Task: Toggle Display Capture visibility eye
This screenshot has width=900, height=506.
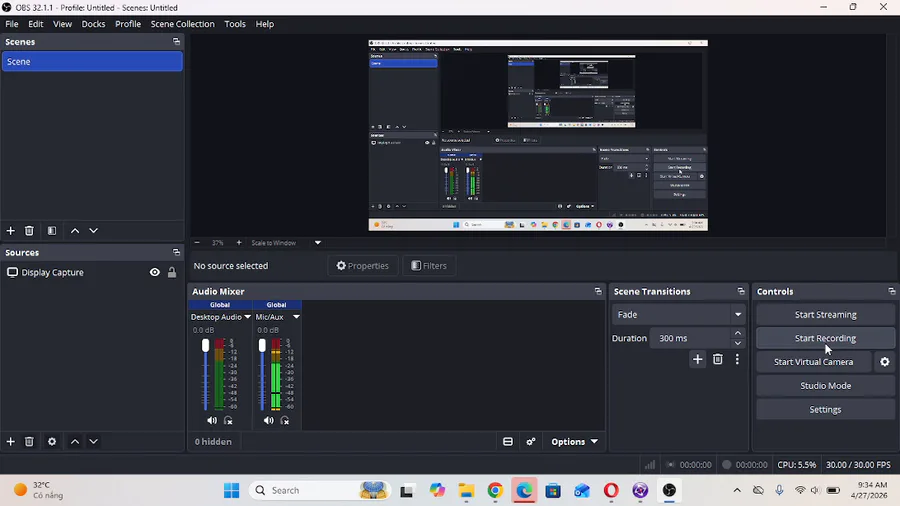Action: (x=155, y=273)
